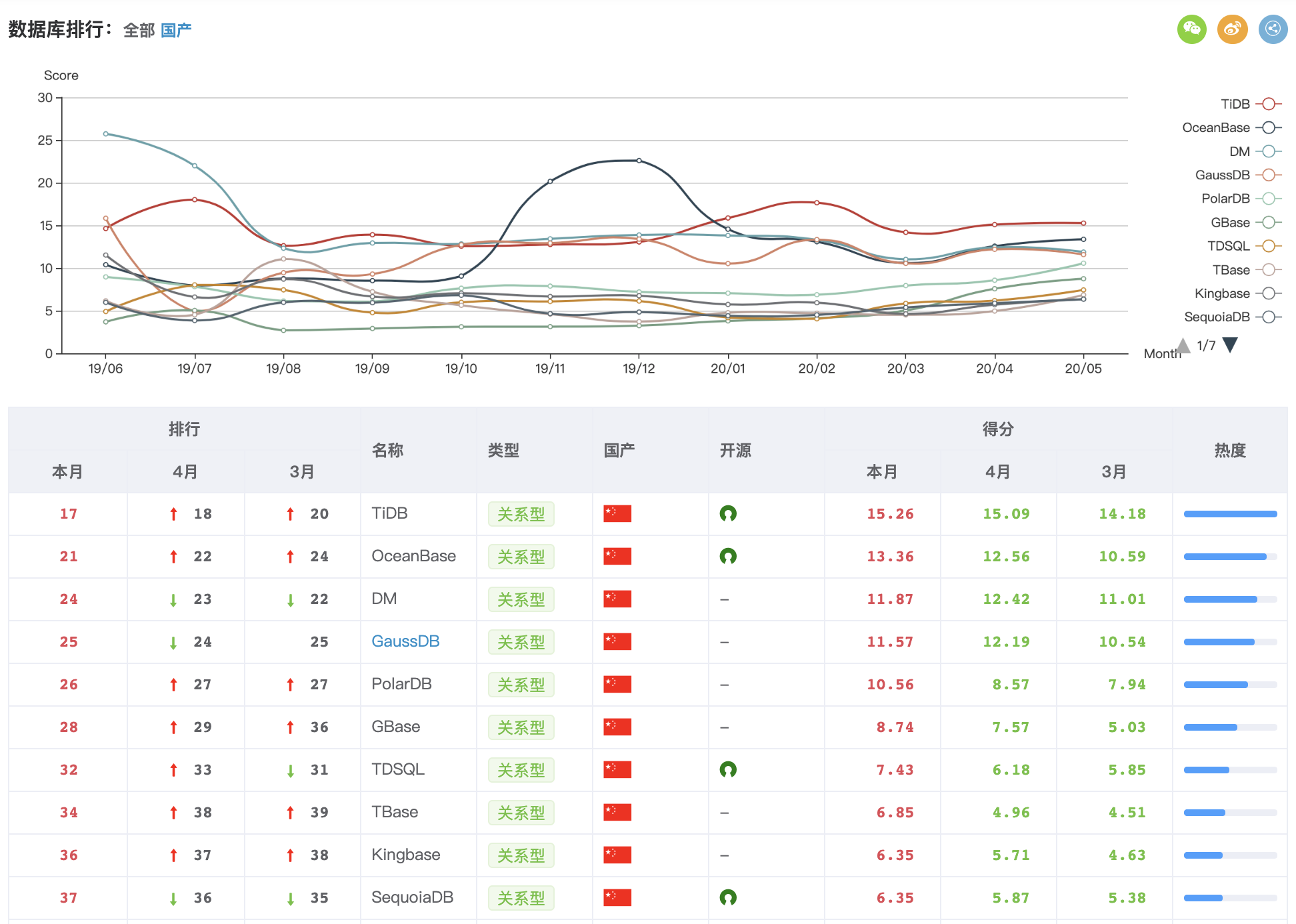Image resolution: width=1296 pixels, height=924 pixels.
Task: Click the 19/12 OceanBase peak point
Action: [x=639, y=161]
